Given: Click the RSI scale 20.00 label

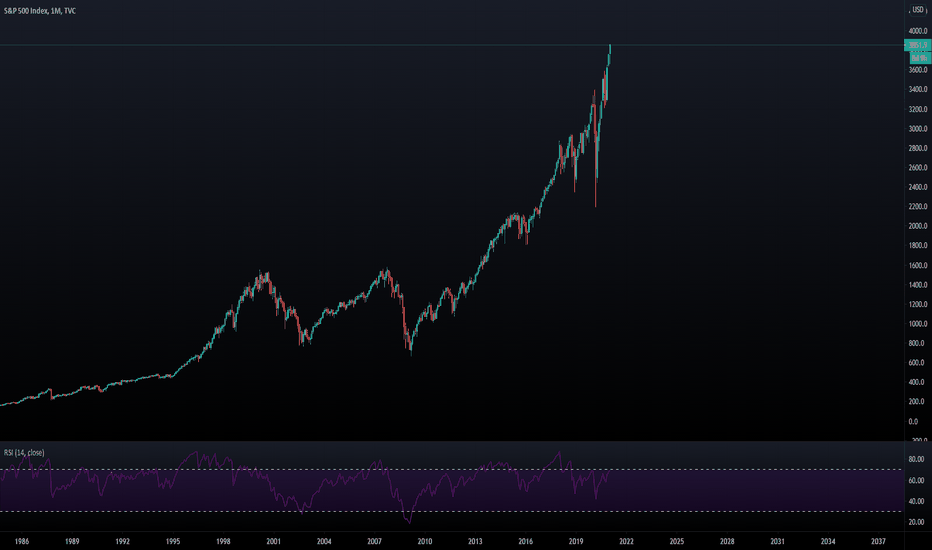Looking at the screenshot, I should 917,521.
